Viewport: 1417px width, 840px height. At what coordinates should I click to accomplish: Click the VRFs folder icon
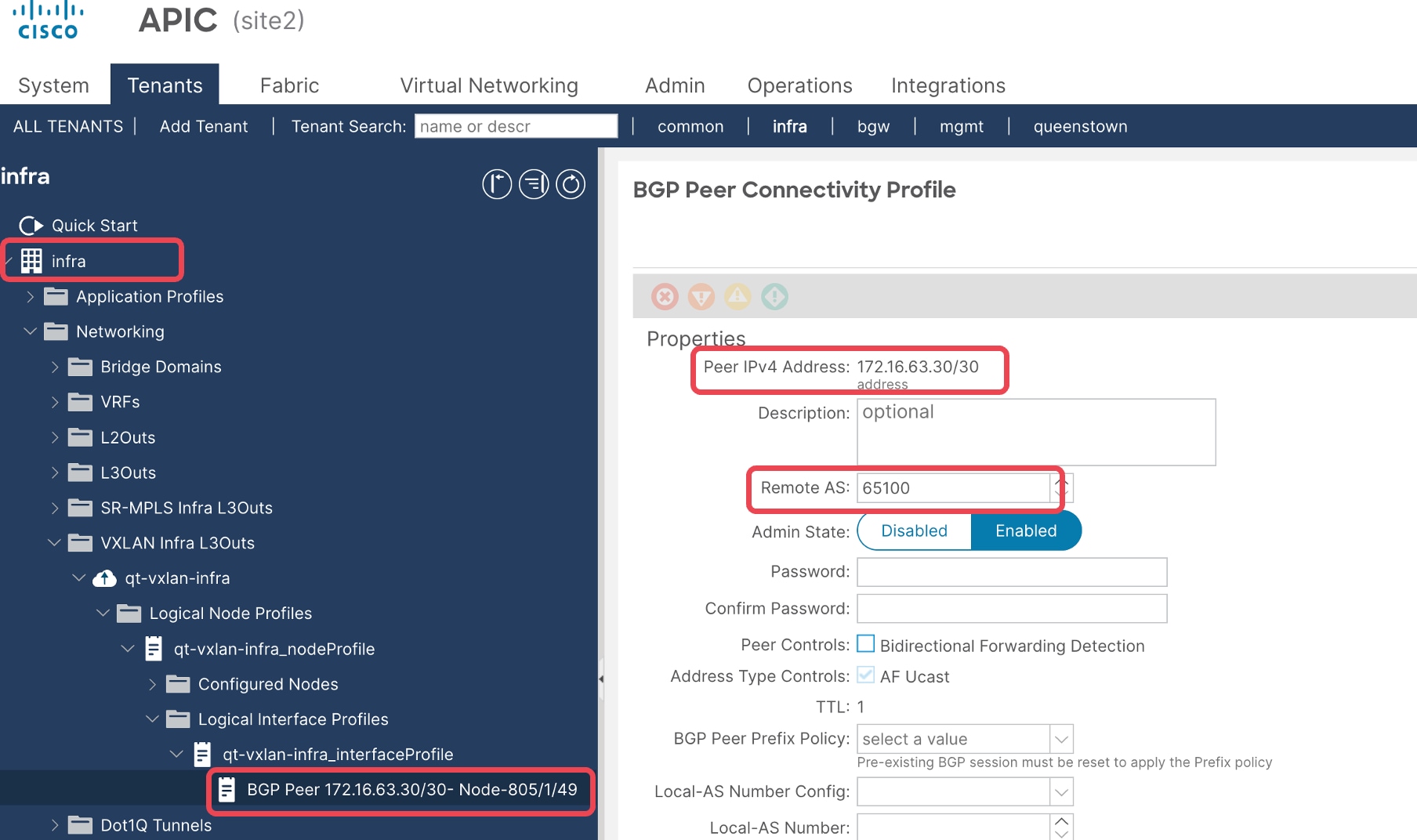[x=80, y=402]
